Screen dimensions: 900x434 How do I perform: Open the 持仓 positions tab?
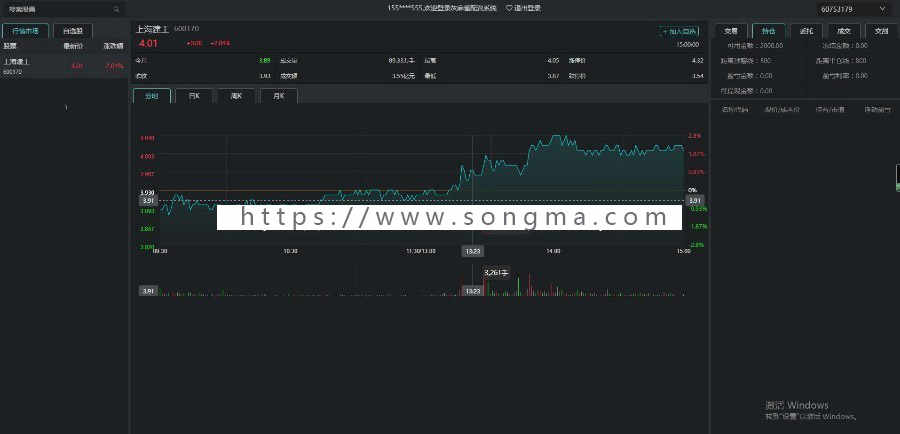[768, 32]
